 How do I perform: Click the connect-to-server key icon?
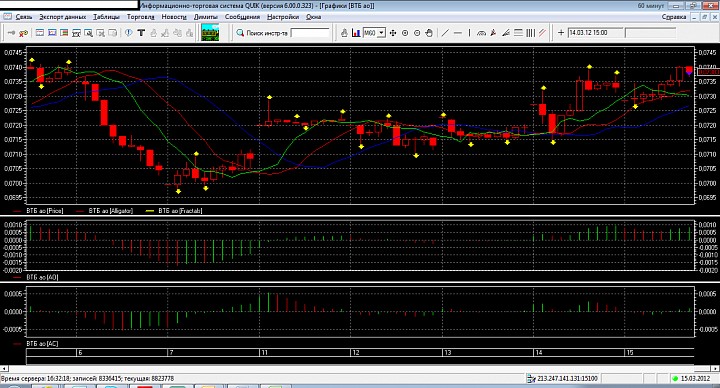click(11, 33)
